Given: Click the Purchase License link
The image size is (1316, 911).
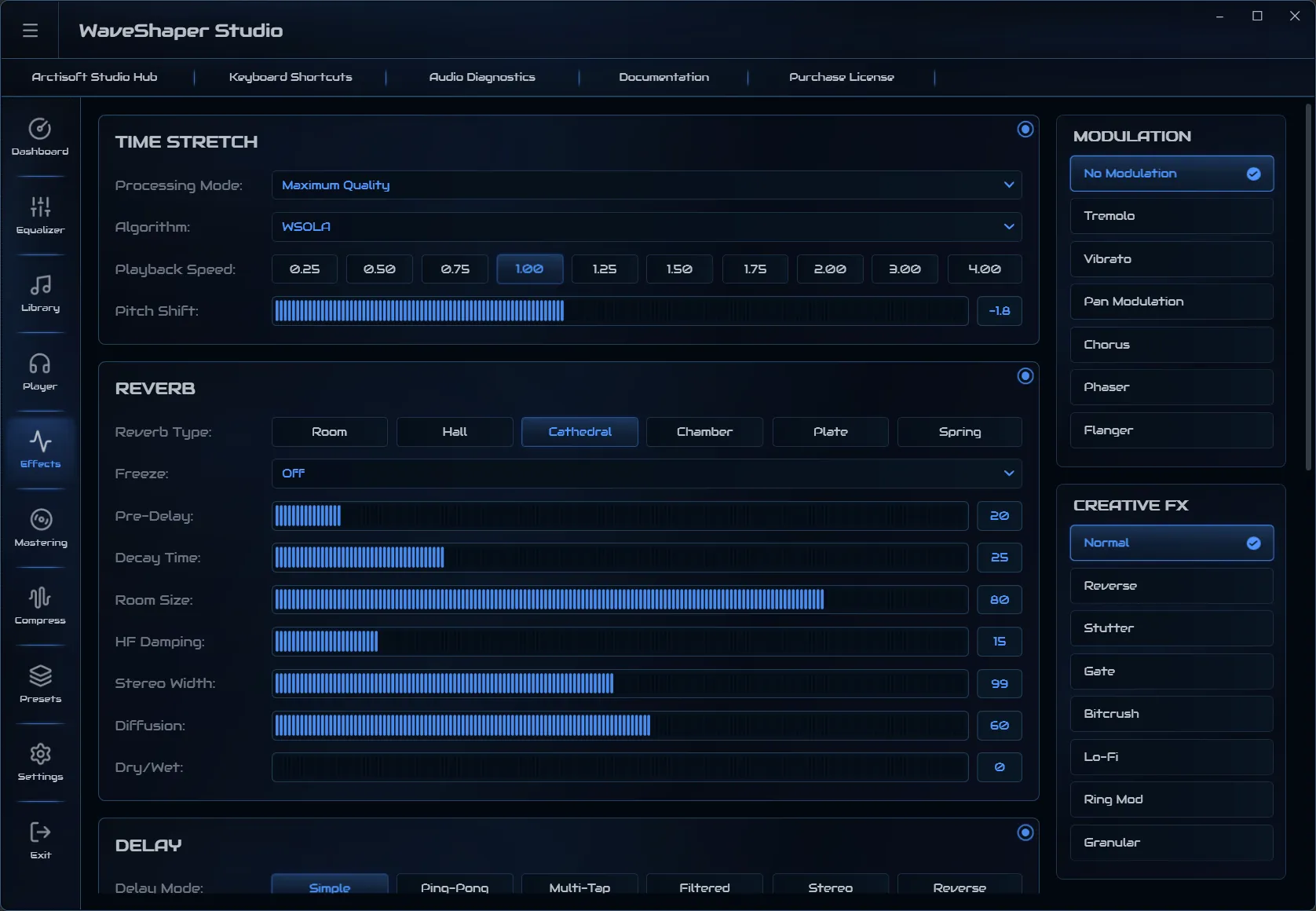Looking at the screenshot, I should pyautogui.click(x=842, y=77).
